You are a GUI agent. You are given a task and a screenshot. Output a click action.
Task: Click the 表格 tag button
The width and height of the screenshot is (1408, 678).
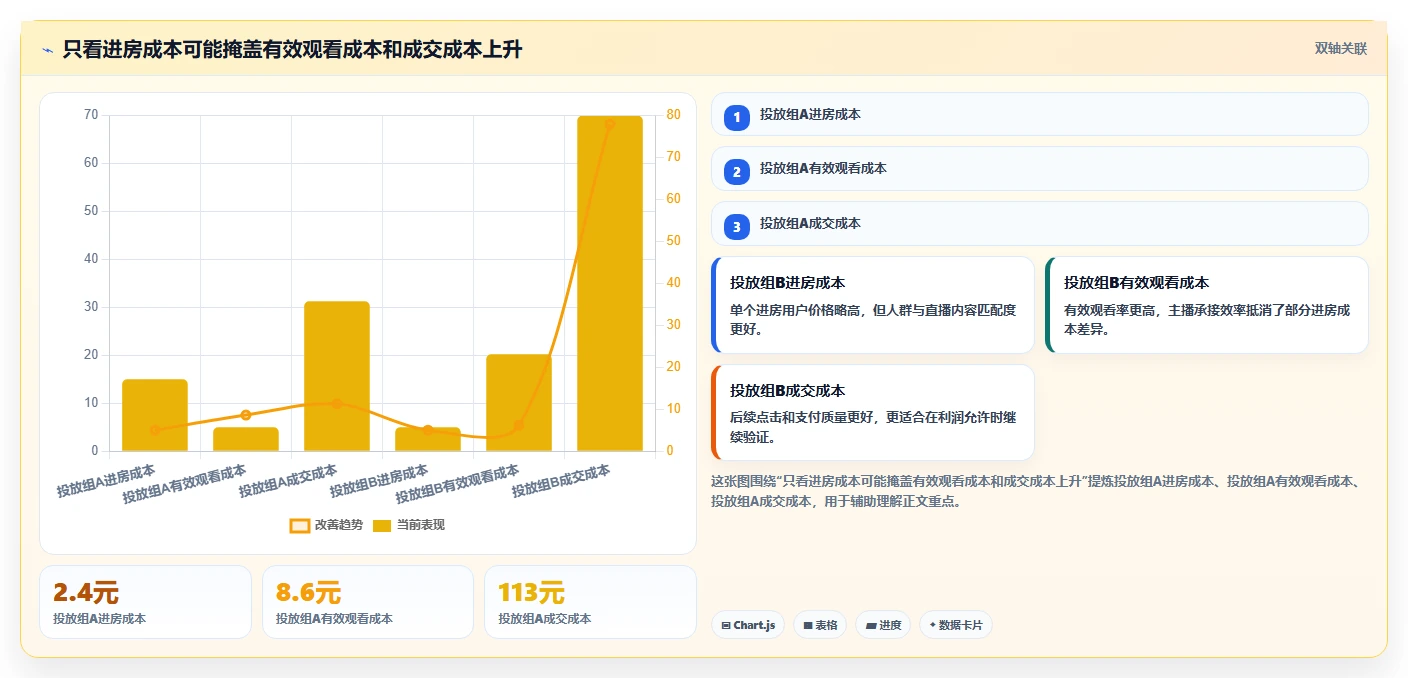pyautogui.click(x=819, y=625)
